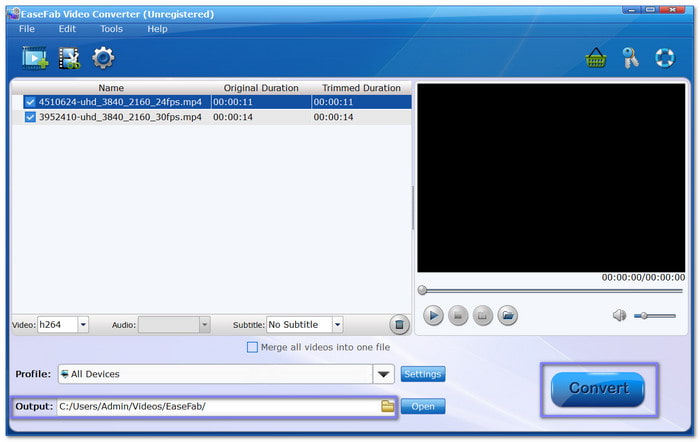
Task: Click the volume slider handle
Action: tap(644, 316)
